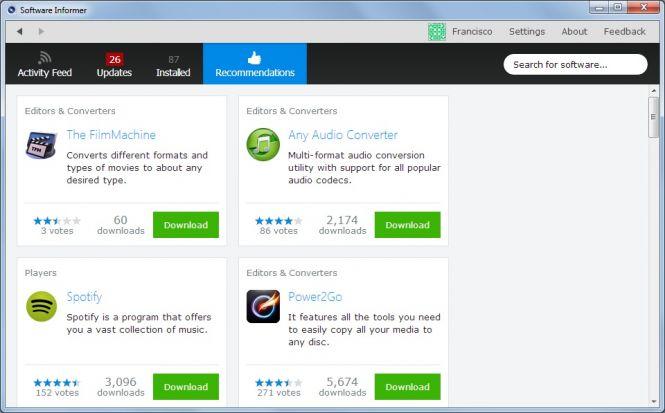Open The FilmMachine clapperboard icon
665x413 pixels.
pyautogui.click(x=41, y=145)
